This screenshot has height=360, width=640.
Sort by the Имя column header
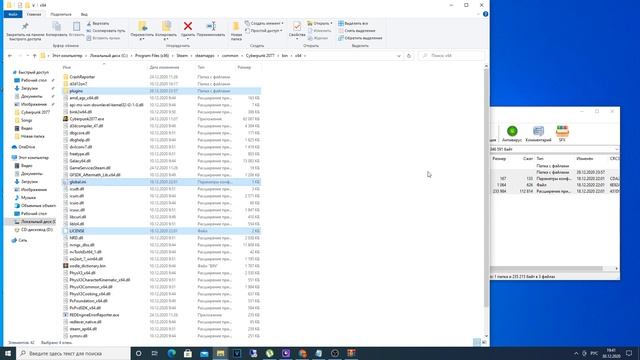[x=67, y=67]
